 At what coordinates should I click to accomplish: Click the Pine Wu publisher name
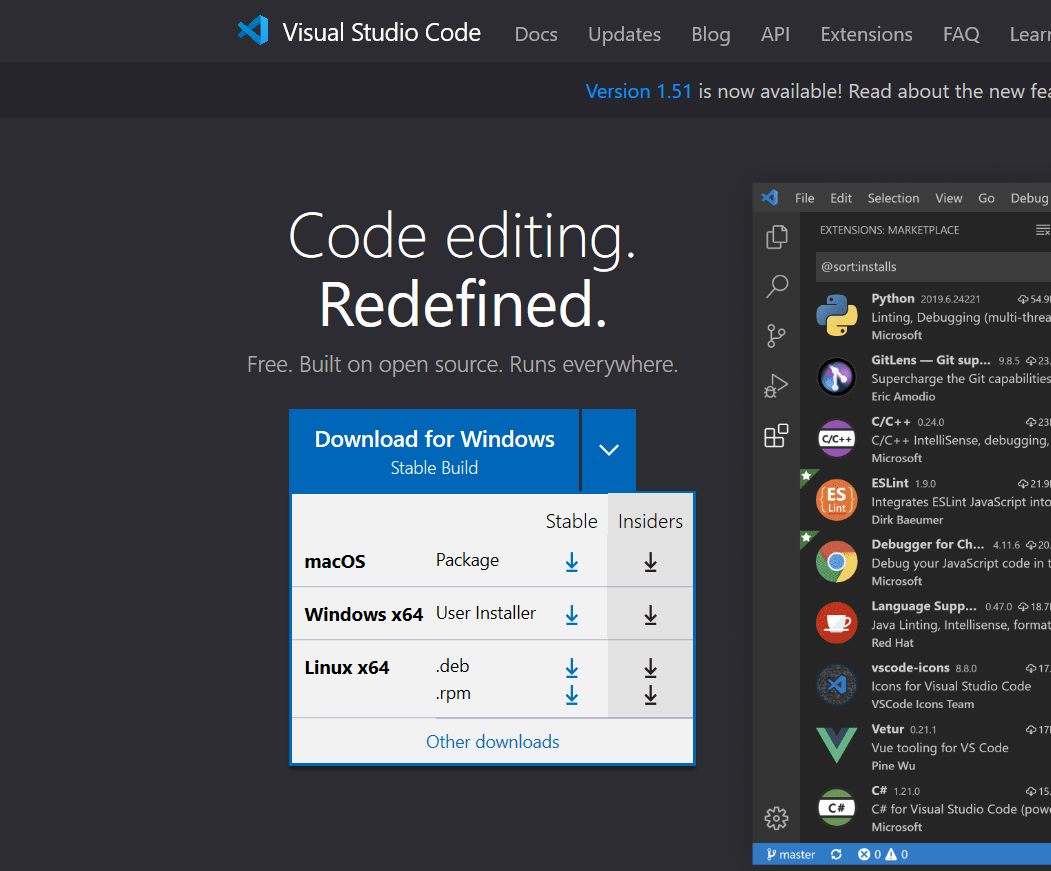pos(893,766)
